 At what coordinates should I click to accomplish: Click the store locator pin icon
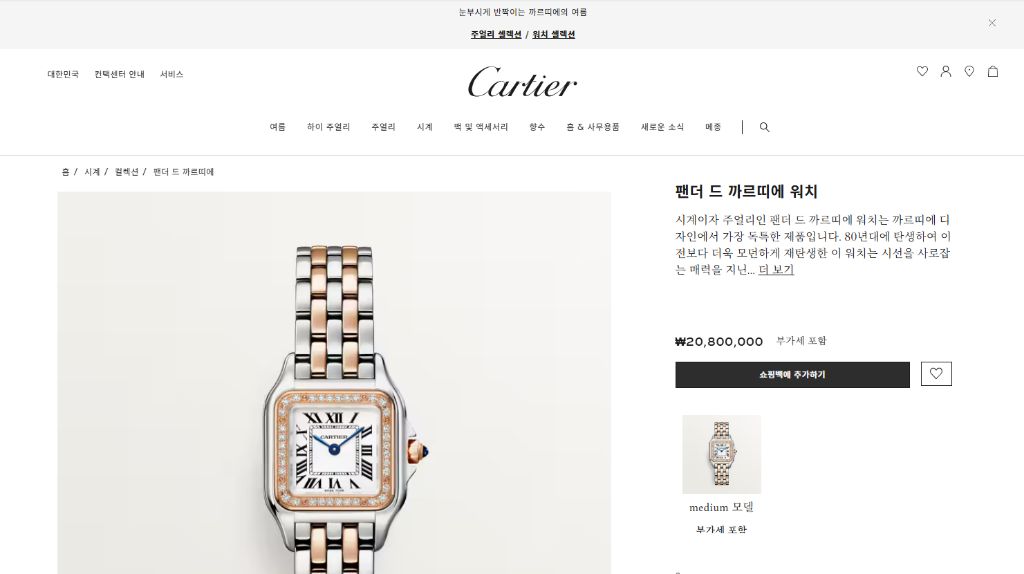pos(969,71)
